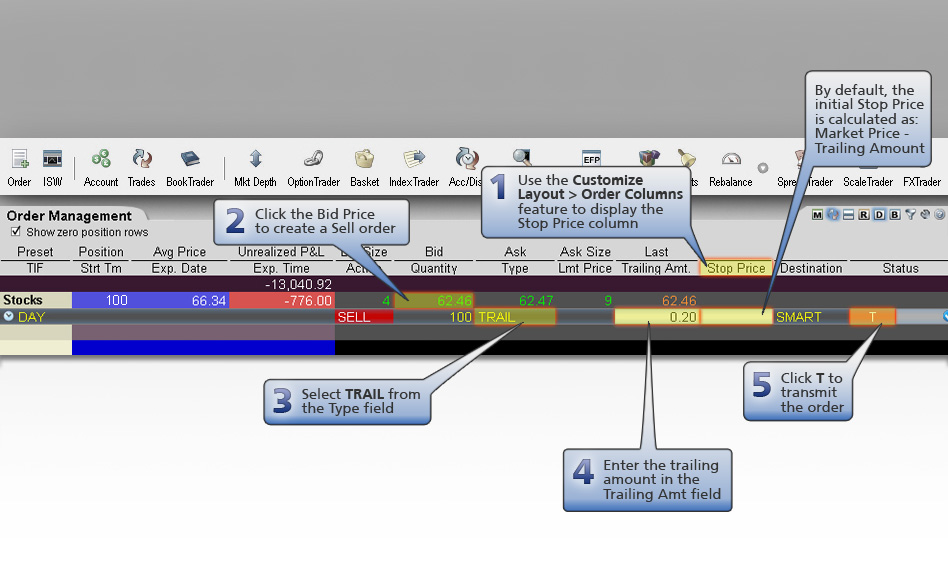The height and width of the screenshot is (580, 948).
Task: Open the Account window icon
Action: [101, 159]
